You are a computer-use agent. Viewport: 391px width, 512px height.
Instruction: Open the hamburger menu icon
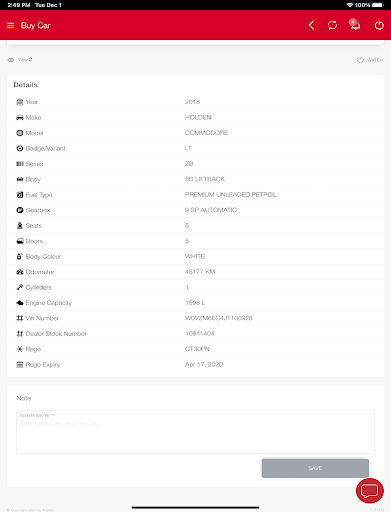[x=11, y=26]
